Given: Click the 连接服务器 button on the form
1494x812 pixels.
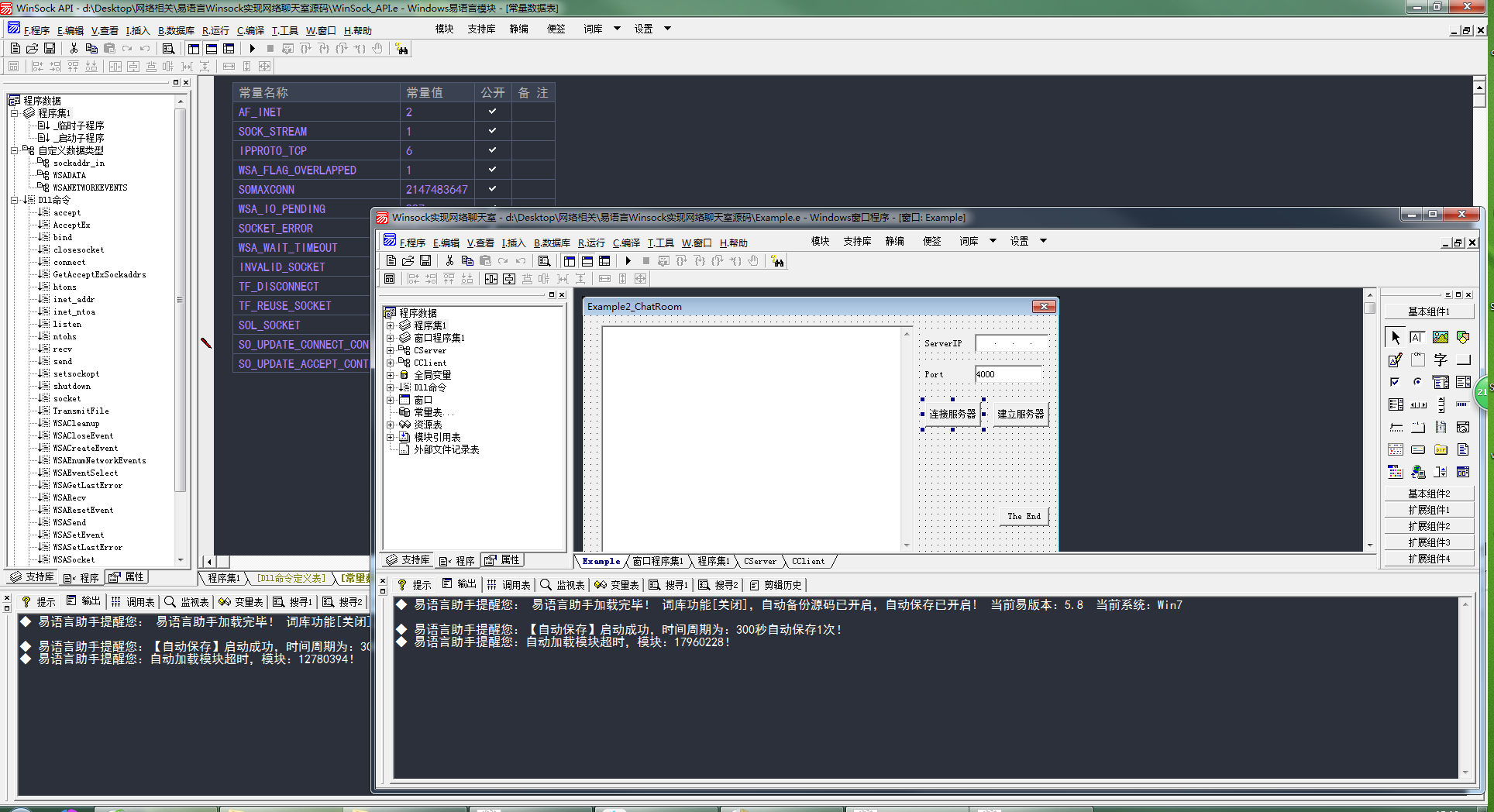Looking at the screenshot, I should (952, 414).
